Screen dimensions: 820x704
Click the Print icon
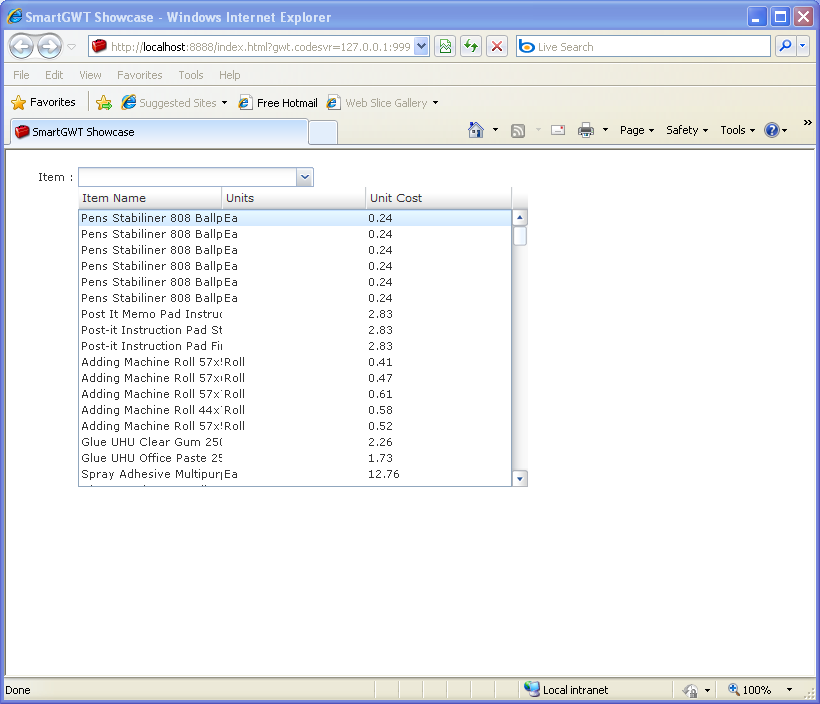586,130
